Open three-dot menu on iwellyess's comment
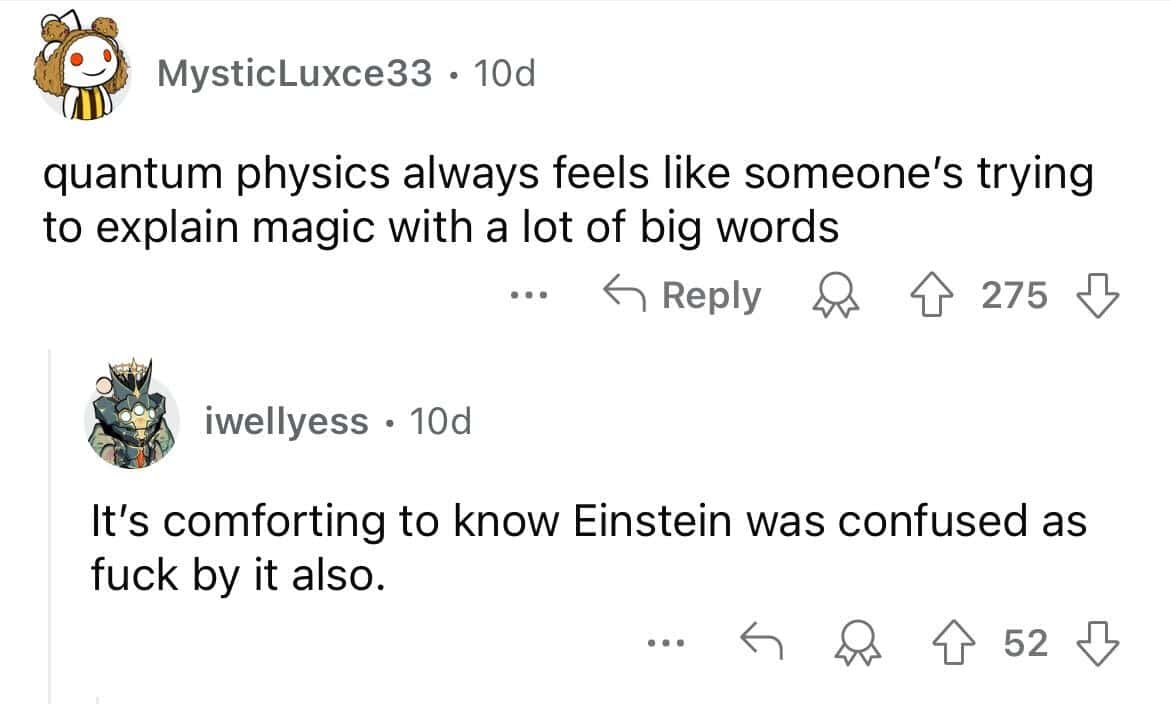Viewport: 1170px width, 704px height. pos(664,644)
